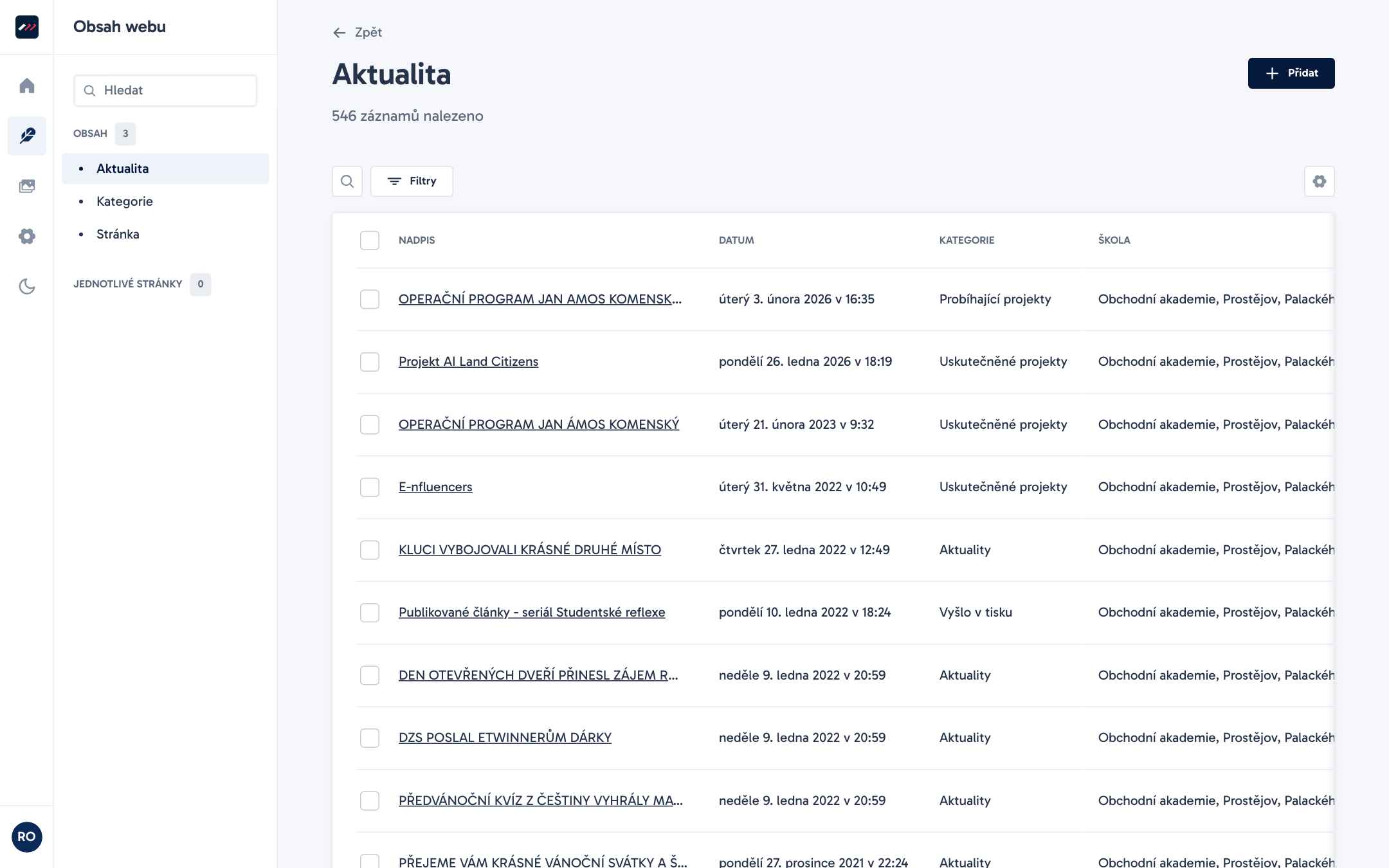Go back with the Zpět arrow
Viewport: 1389px width, 868px height.
(x=358, y=32)
